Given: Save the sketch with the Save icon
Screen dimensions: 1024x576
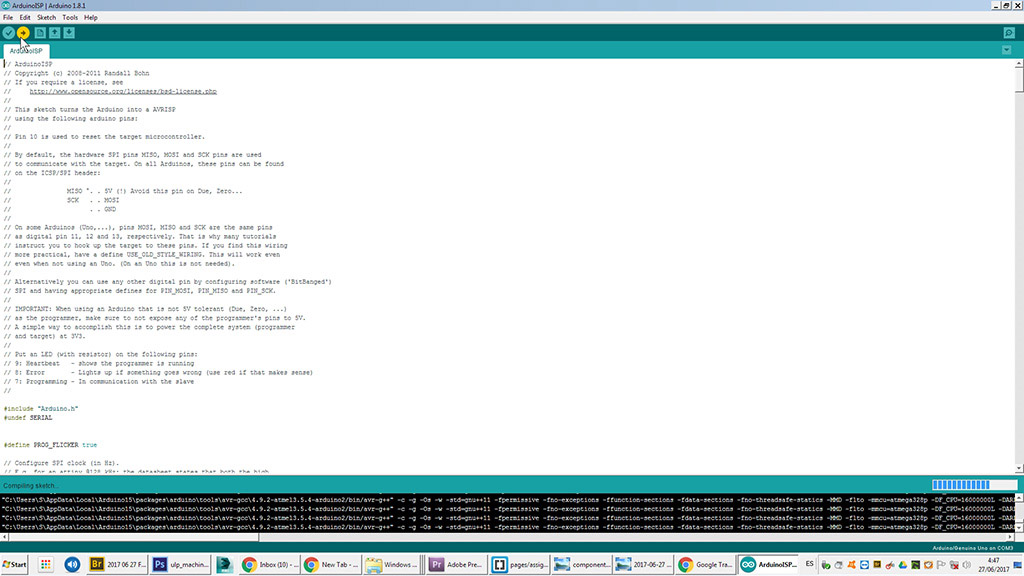Looking at the screenshot, I should click(x=69, y=33).
